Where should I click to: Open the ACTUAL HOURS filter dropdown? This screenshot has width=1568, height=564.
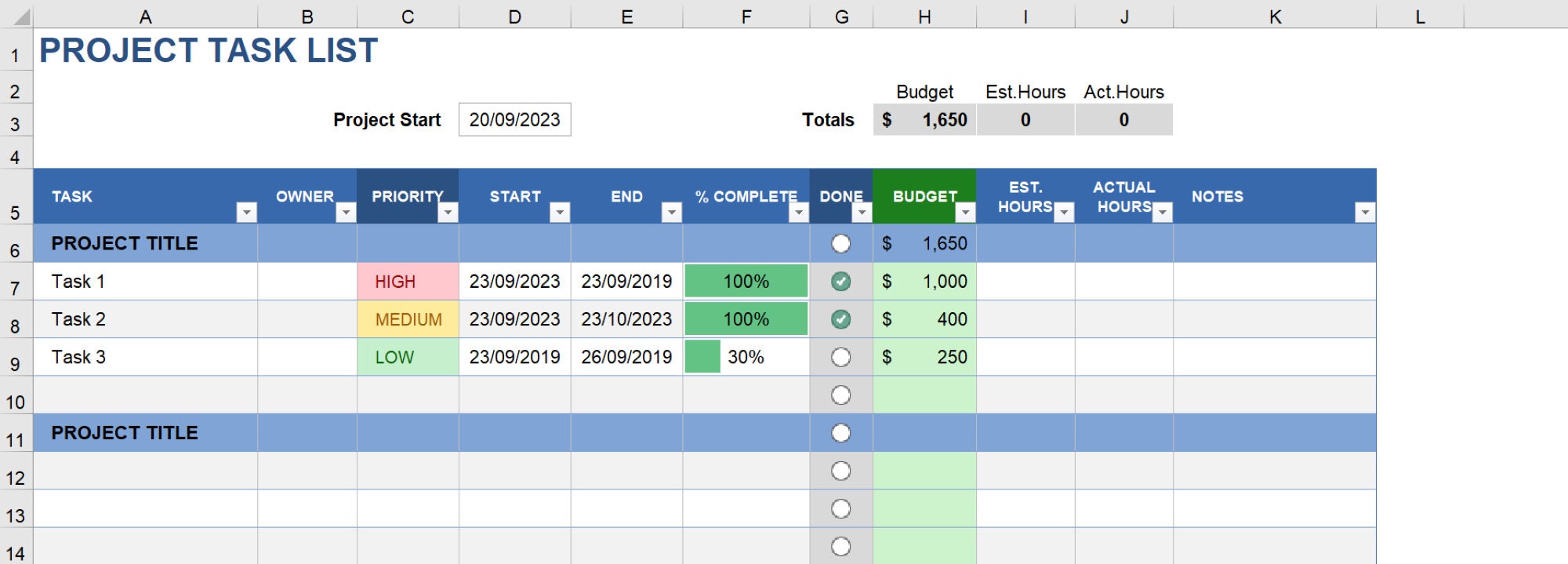[x=1163, y=213]
